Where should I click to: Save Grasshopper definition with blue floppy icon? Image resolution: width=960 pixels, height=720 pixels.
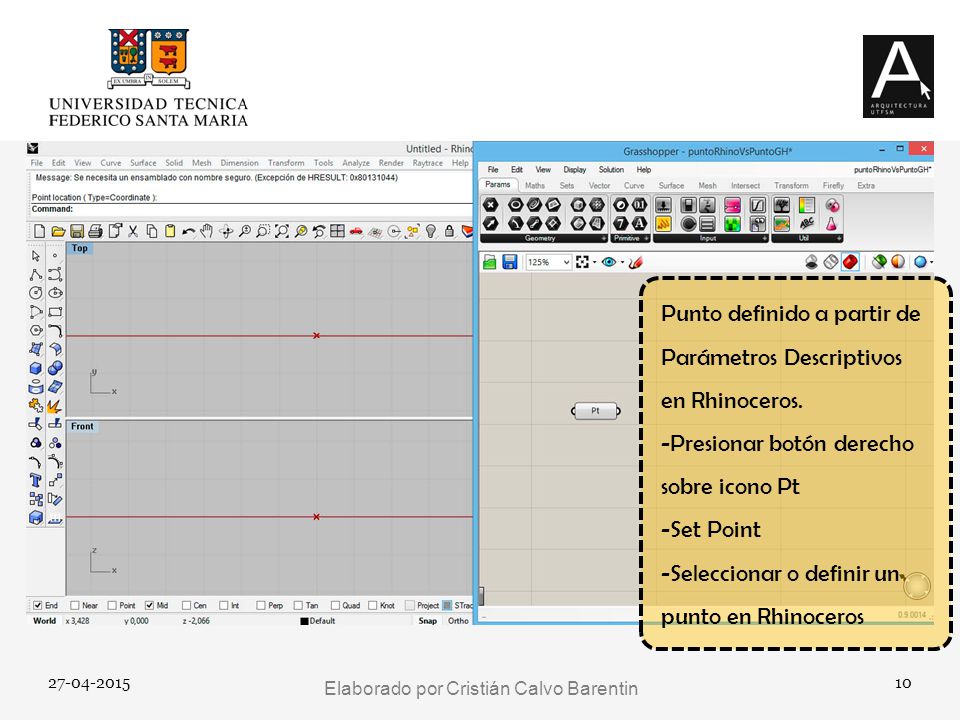click(x=509, y=262)
